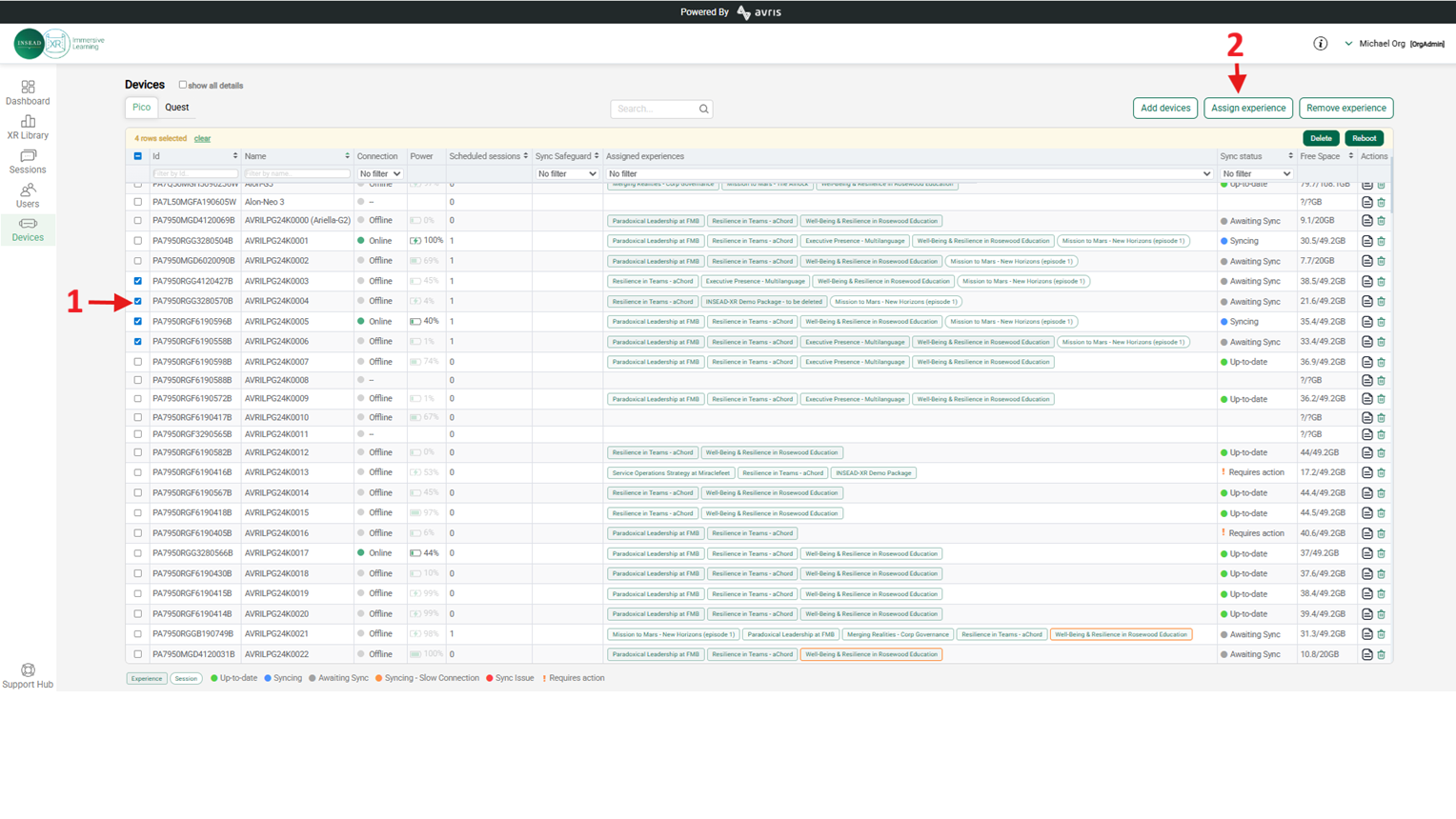The width and height of the screenshot is (1456, 819).
Task: Click trash icon for AVRILPG24K0020
Action: [1381, 614]
